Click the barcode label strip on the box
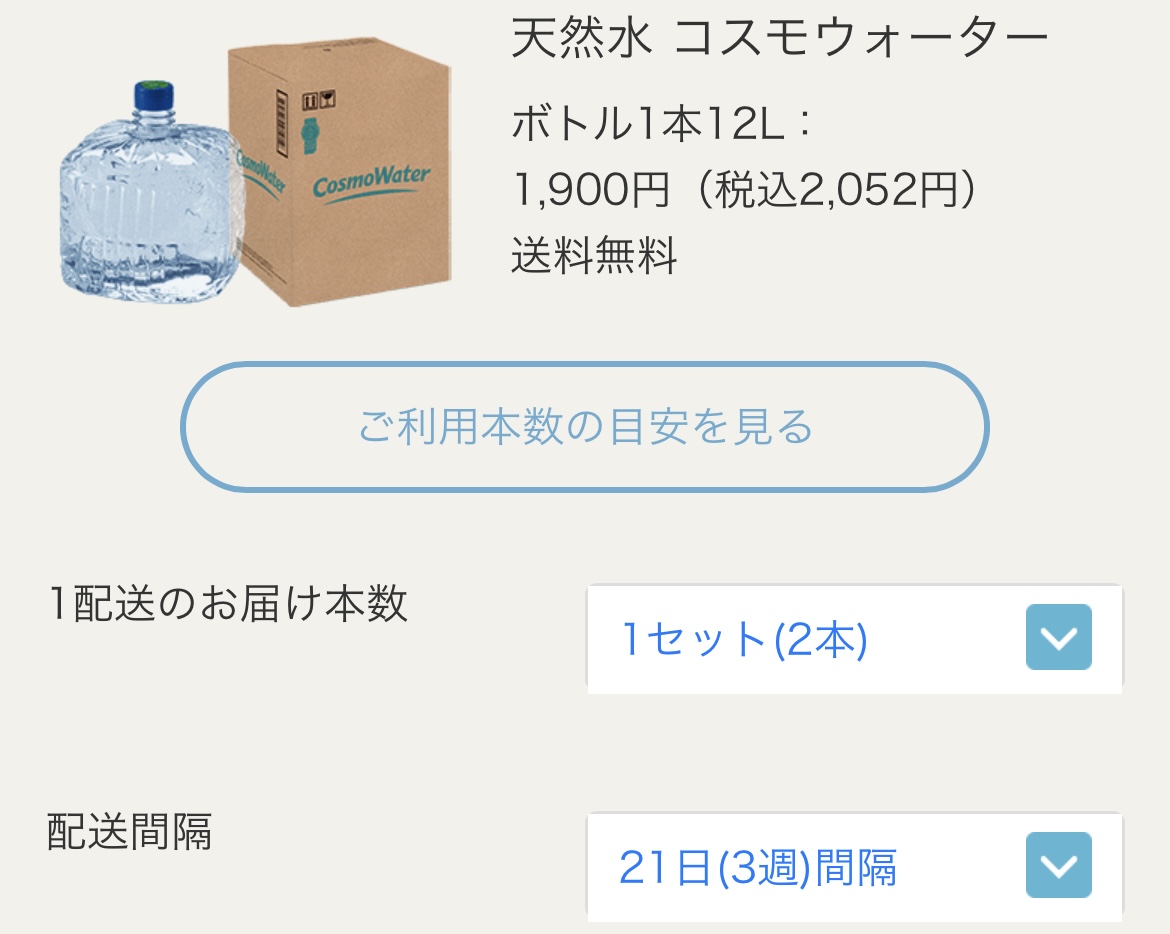This screenshot has height=934, width=1170. pyautogui.click(x=282, y=124)
